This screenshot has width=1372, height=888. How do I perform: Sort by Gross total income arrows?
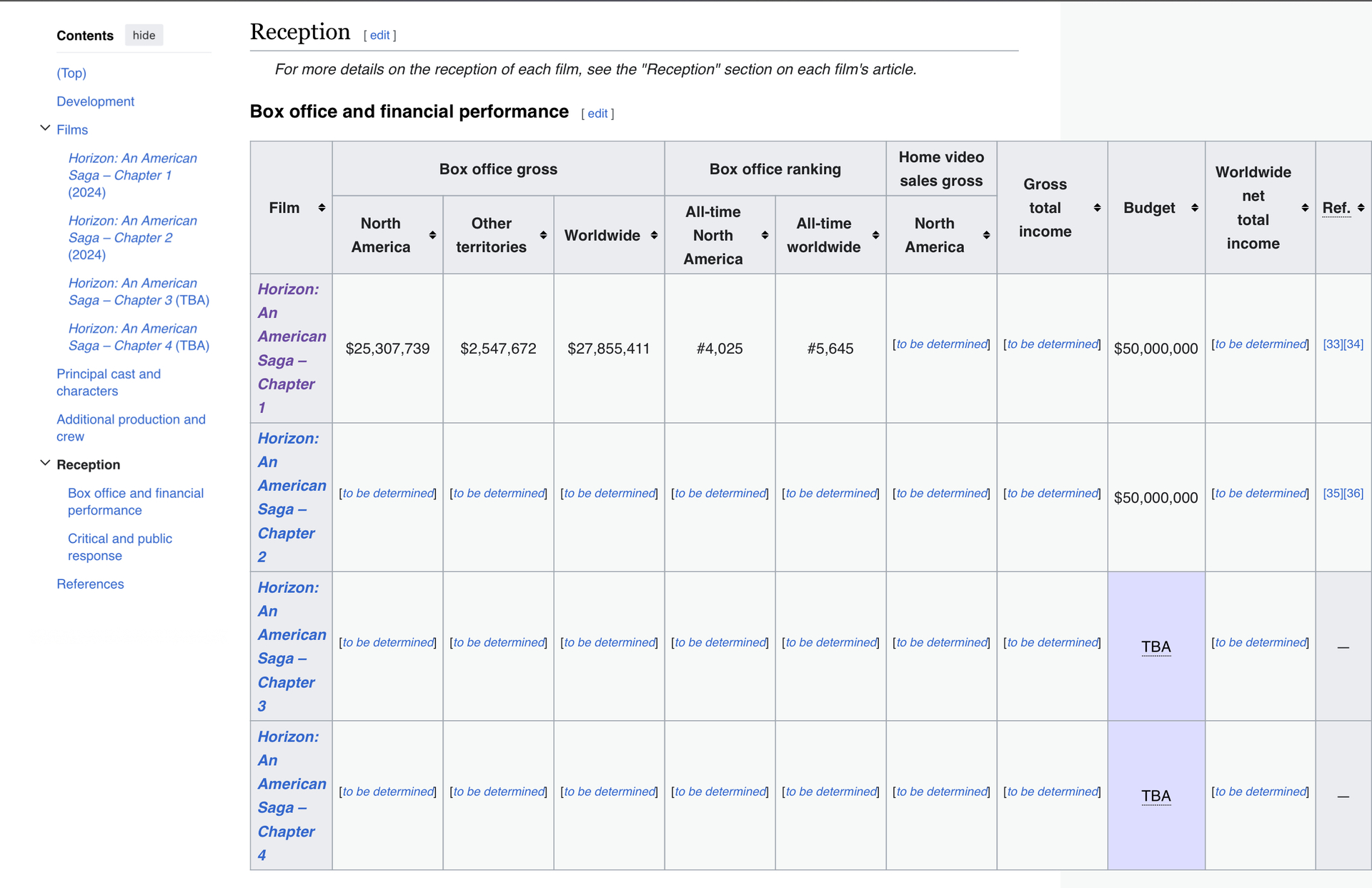coord(1097,208)
